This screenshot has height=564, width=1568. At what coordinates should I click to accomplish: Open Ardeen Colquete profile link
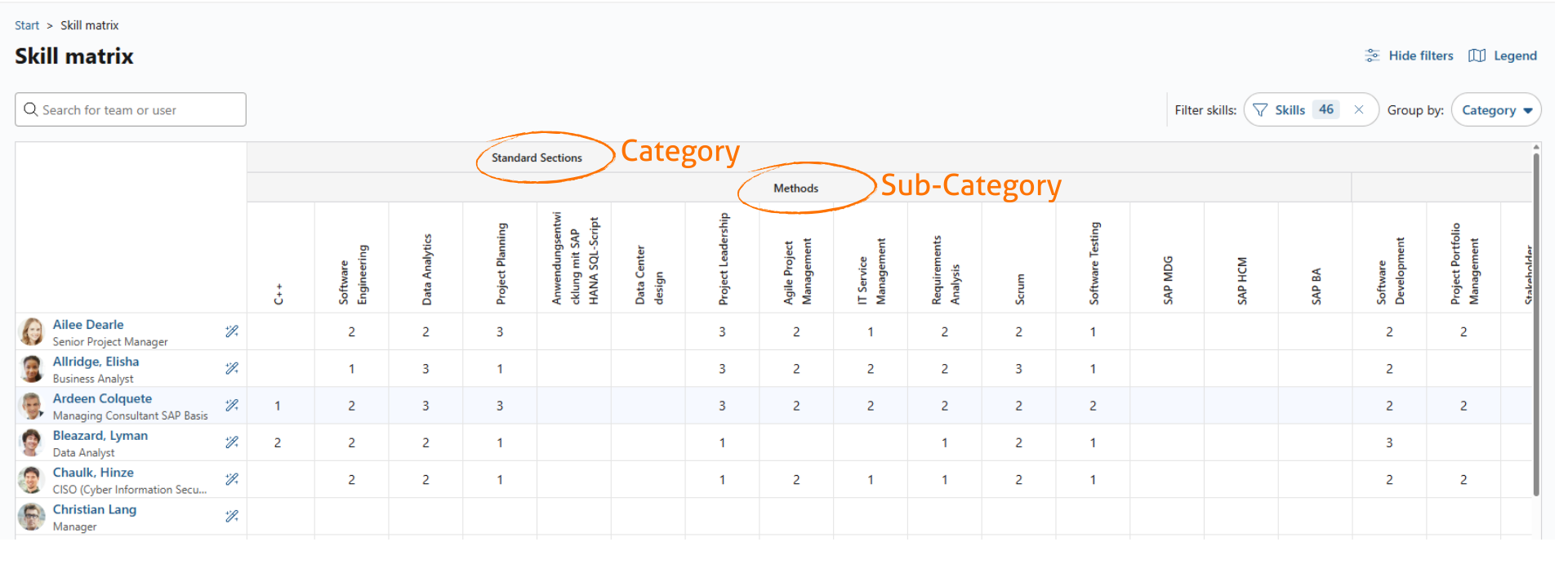click(102, 398)
